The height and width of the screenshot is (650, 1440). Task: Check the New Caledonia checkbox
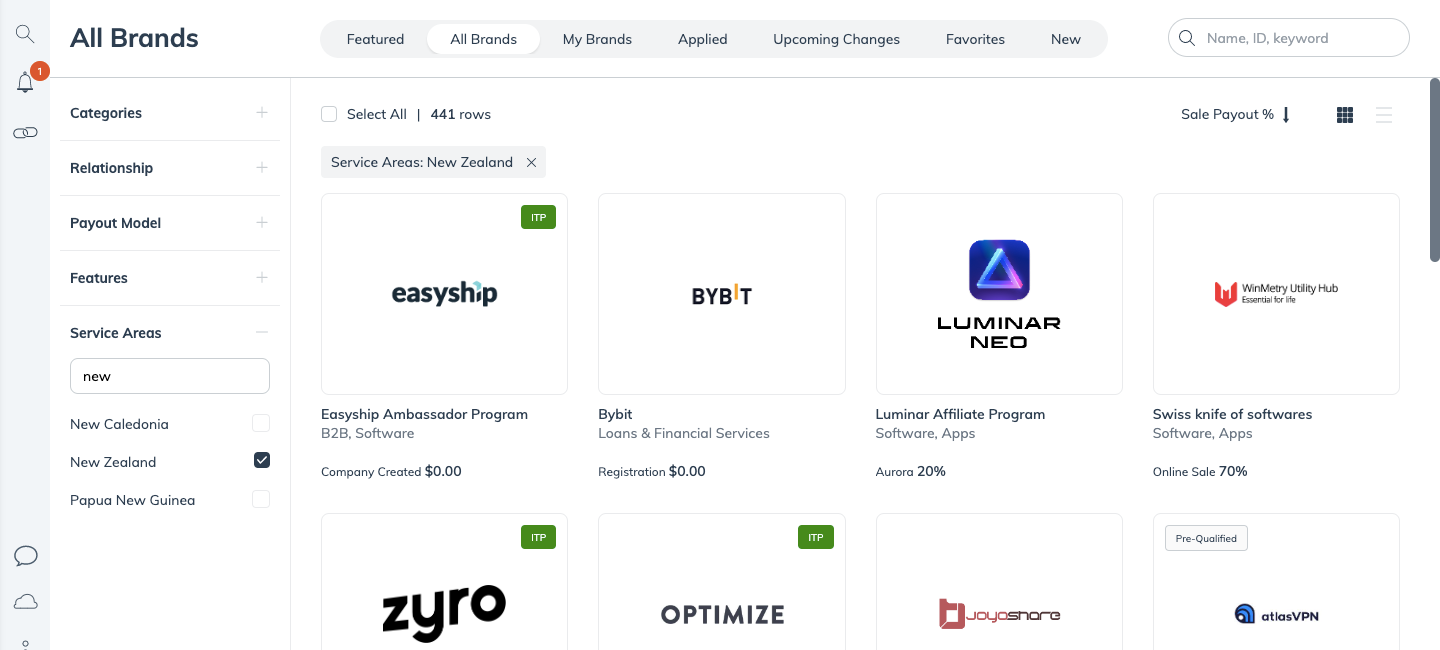pyautogui.click(x=261, y=423)
